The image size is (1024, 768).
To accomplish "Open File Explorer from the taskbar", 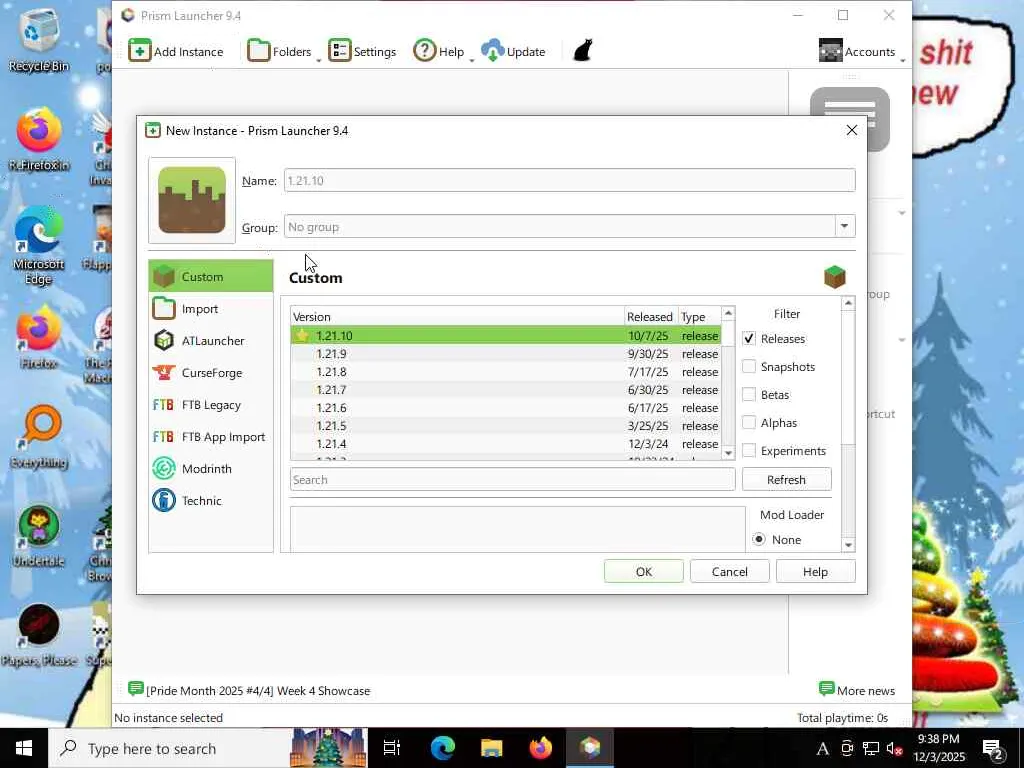I will coord(491,748).
